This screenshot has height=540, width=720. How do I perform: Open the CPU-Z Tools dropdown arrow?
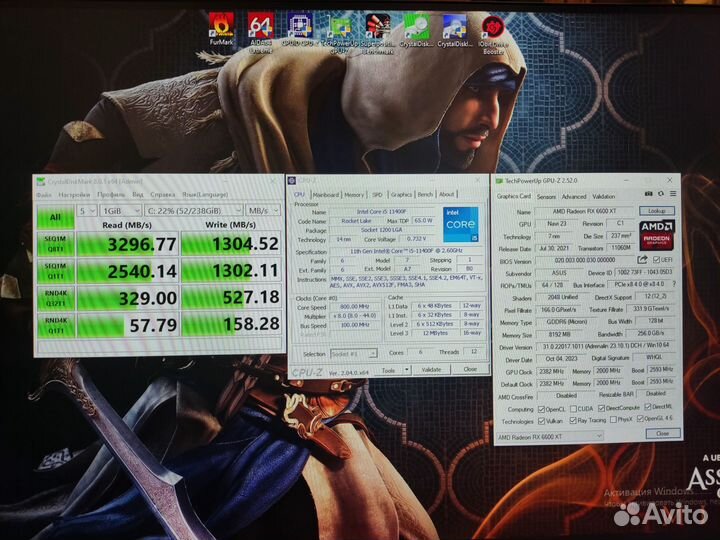pyautogui.click(x=406, y=370)
